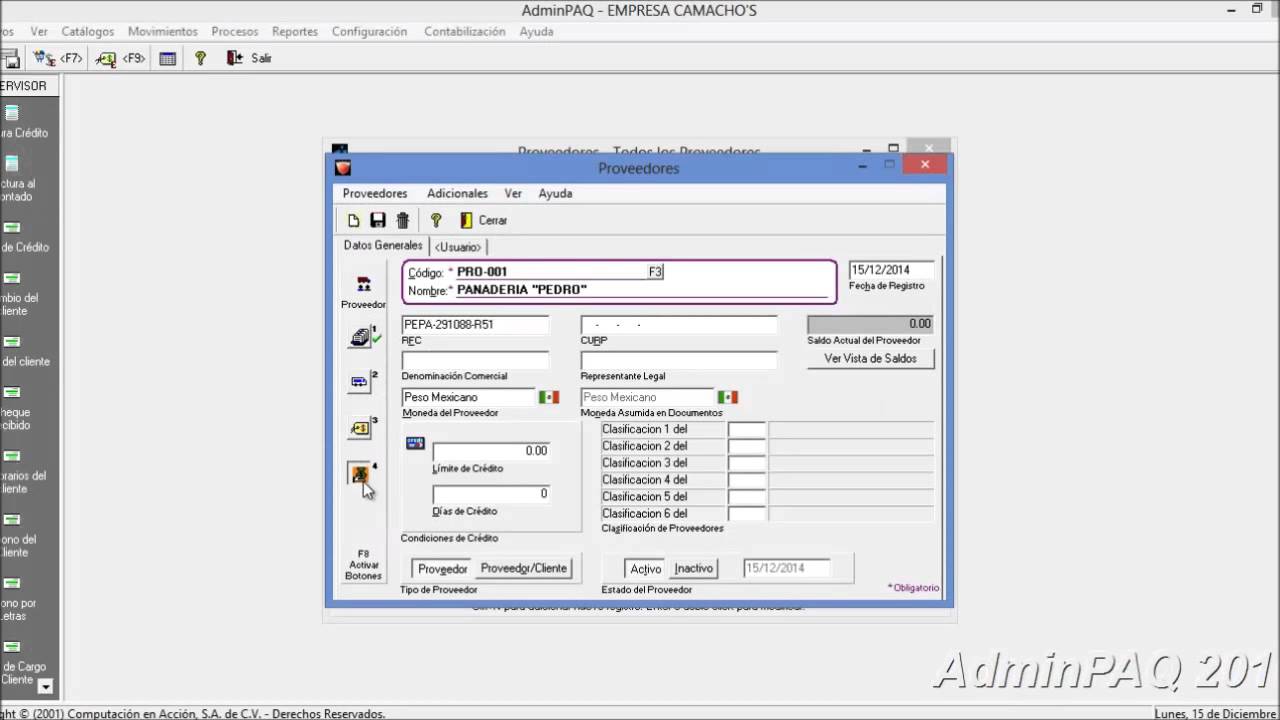Set provider status to Inactivo
Image resolution: width=1280 pixels, height=720 pixels.
pos(694,568)
